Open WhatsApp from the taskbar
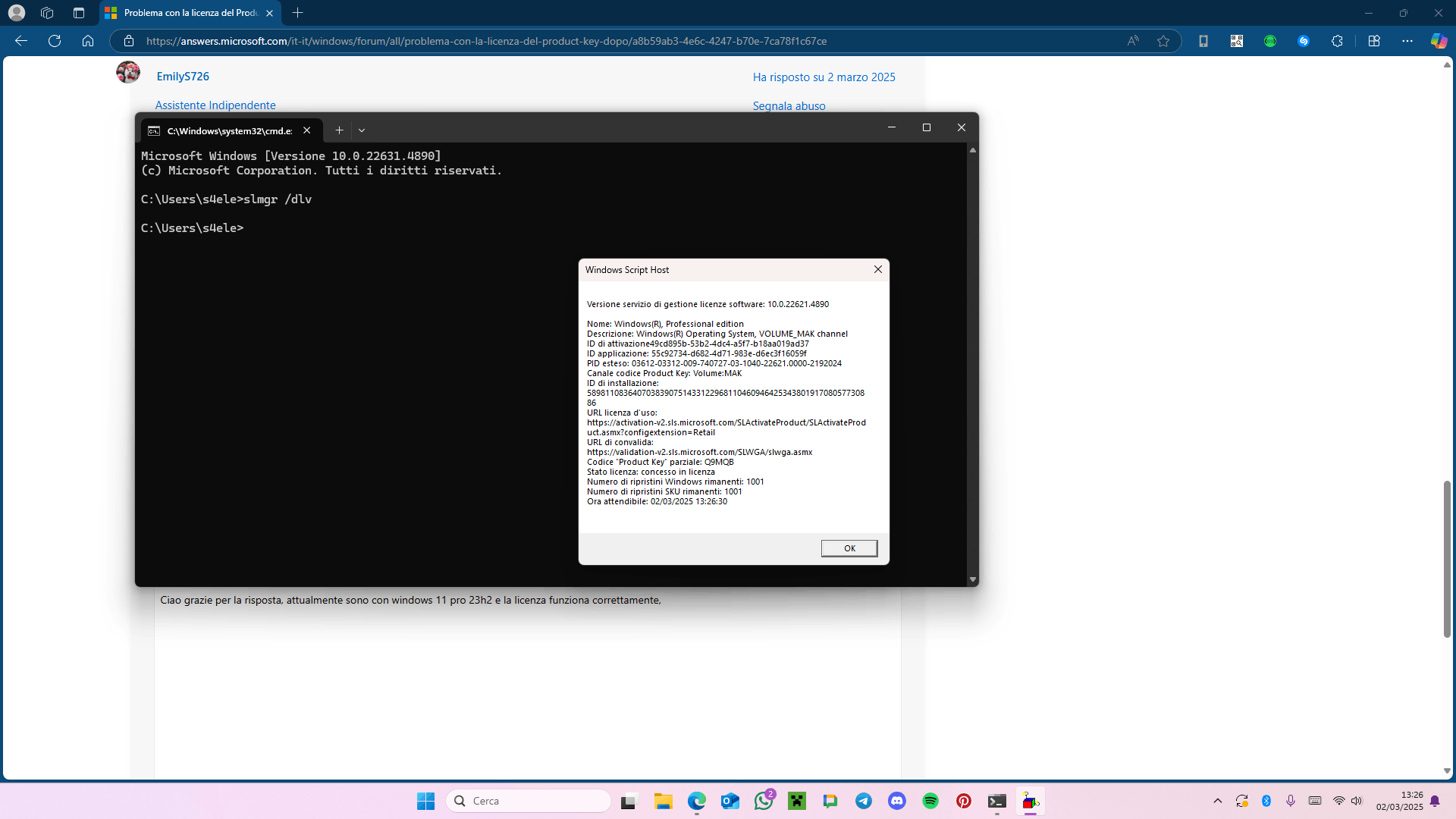 point(764,801)
